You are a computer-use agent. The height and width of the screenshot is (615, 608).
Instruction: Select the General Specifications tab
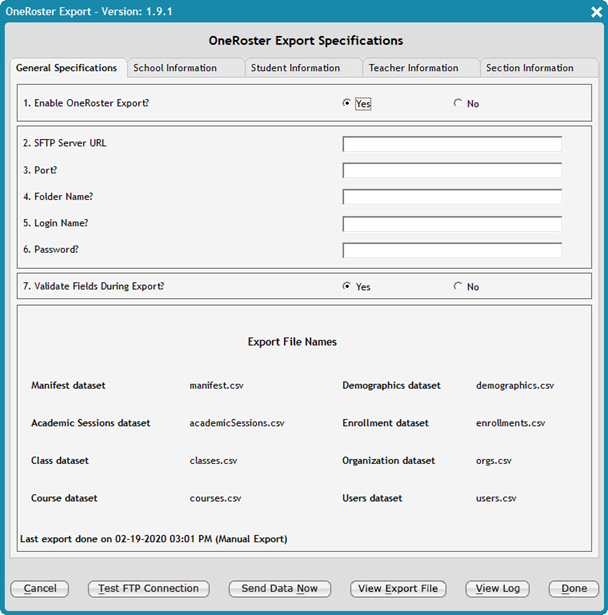pyautogui.click(x=67, y=68)
